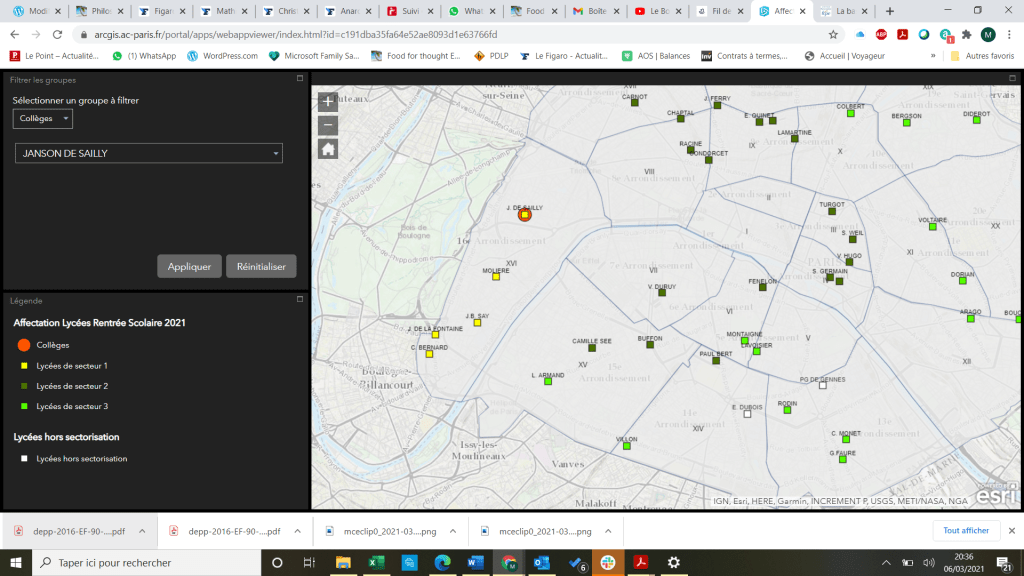
Task: Zoom in on the map
Action: [328, 101]
